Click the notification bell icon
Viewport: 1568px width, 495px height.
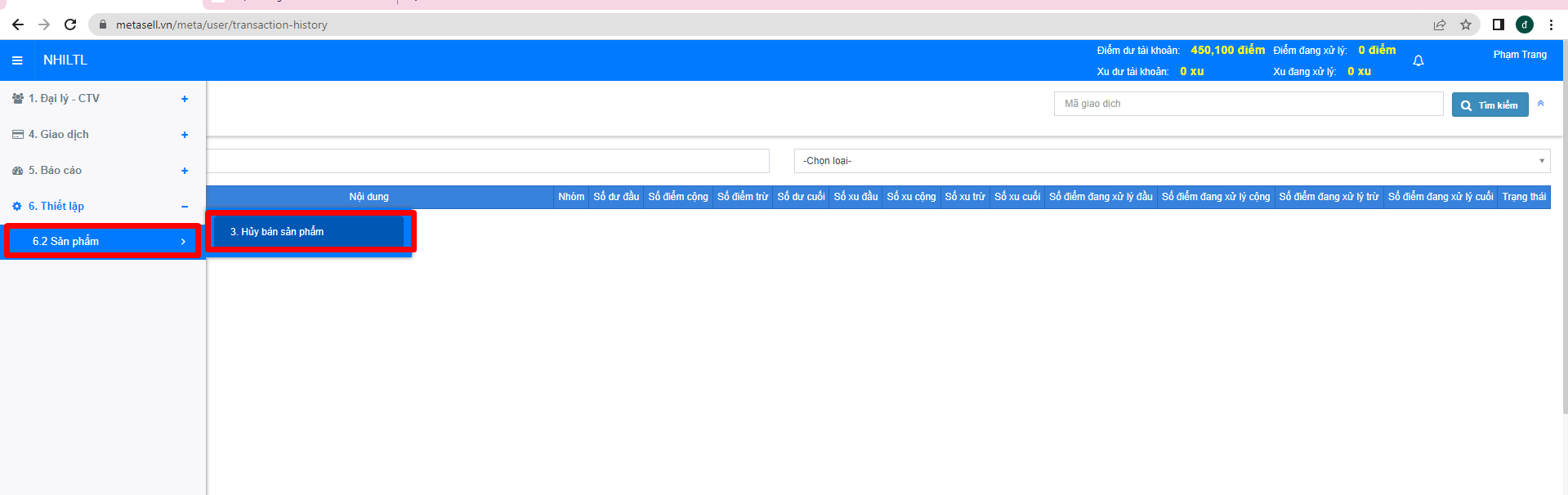click(1418, 60)
